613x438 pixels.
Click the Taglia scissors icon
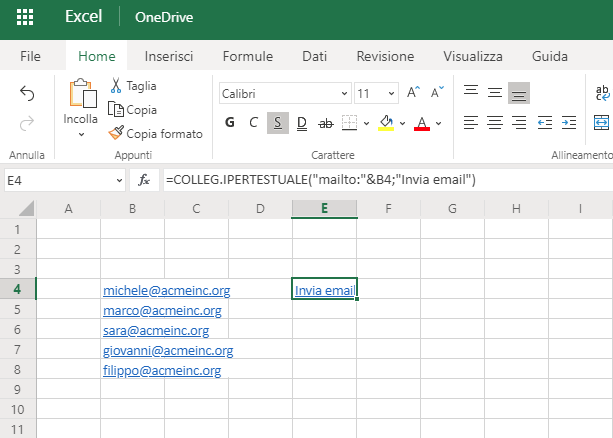116,86
